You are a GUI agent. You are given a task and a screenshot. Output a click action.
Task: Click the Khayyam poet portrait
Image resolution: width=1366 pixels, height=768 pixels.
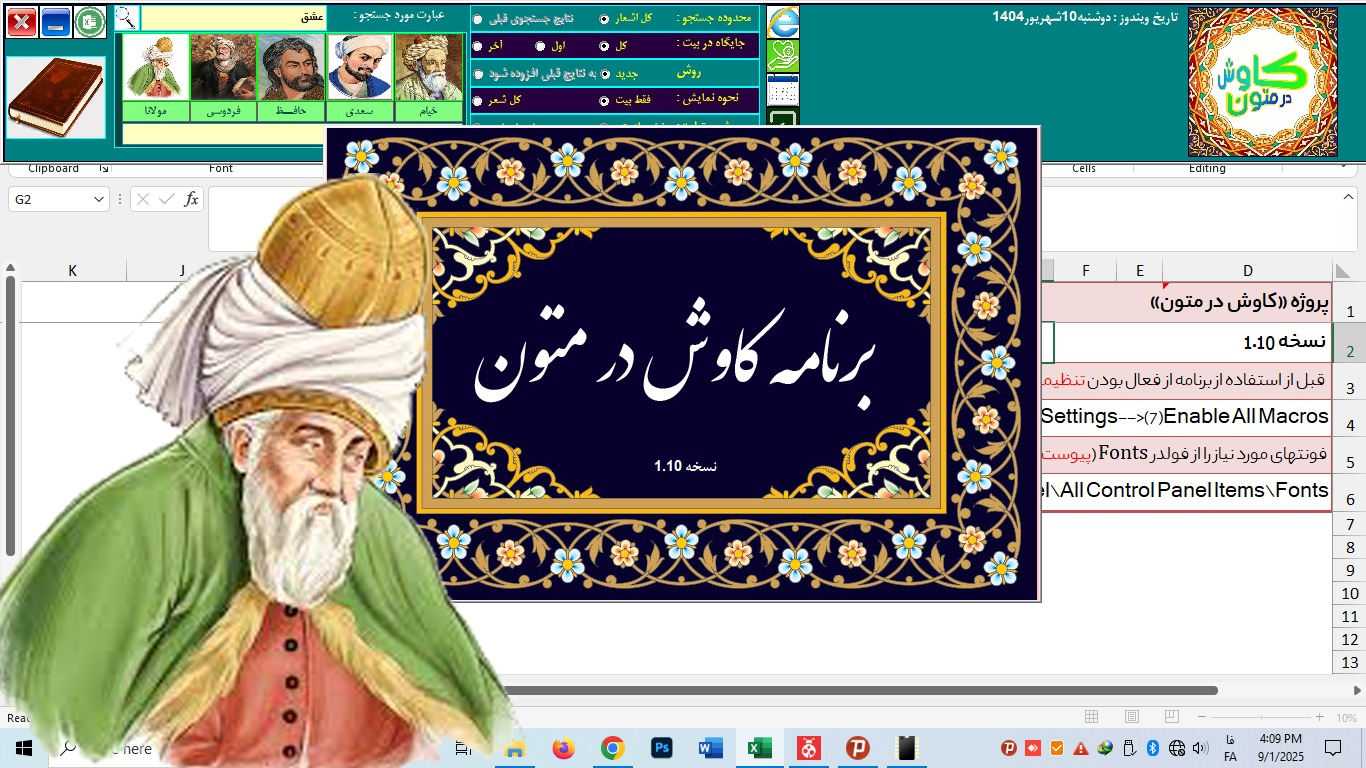pos(429,68)
